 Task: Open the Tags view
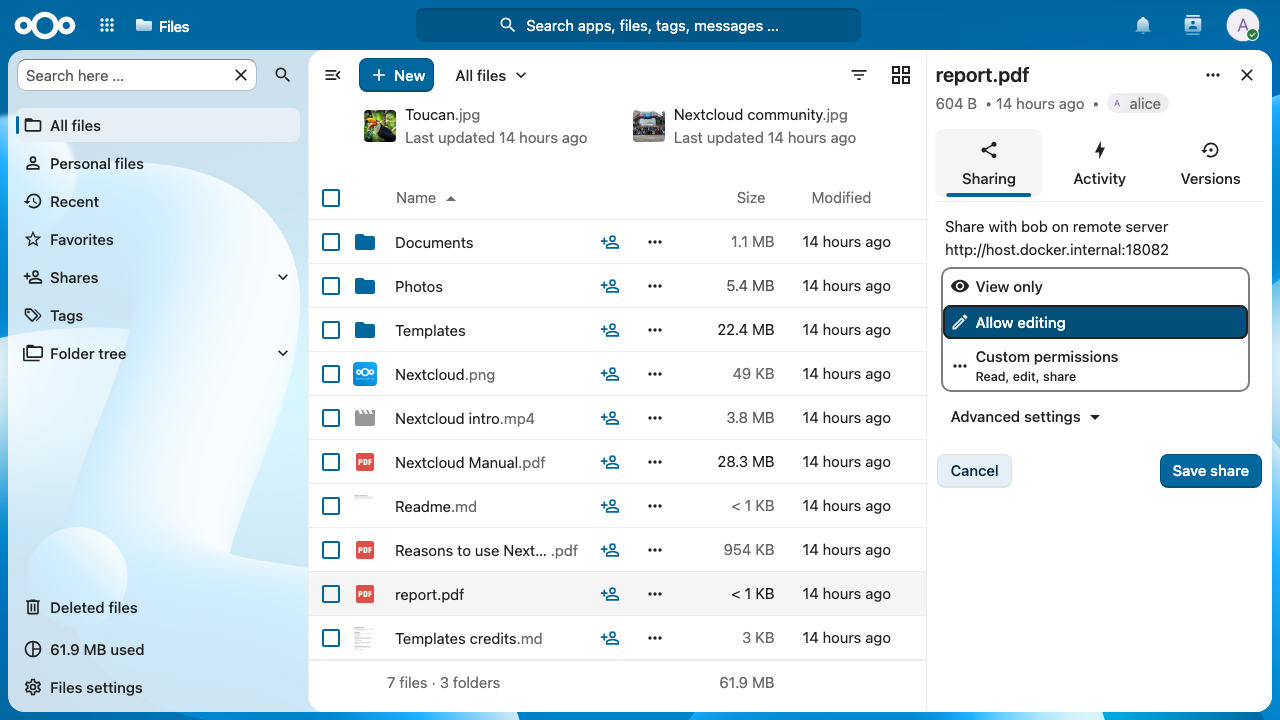(x=158, y=316)
